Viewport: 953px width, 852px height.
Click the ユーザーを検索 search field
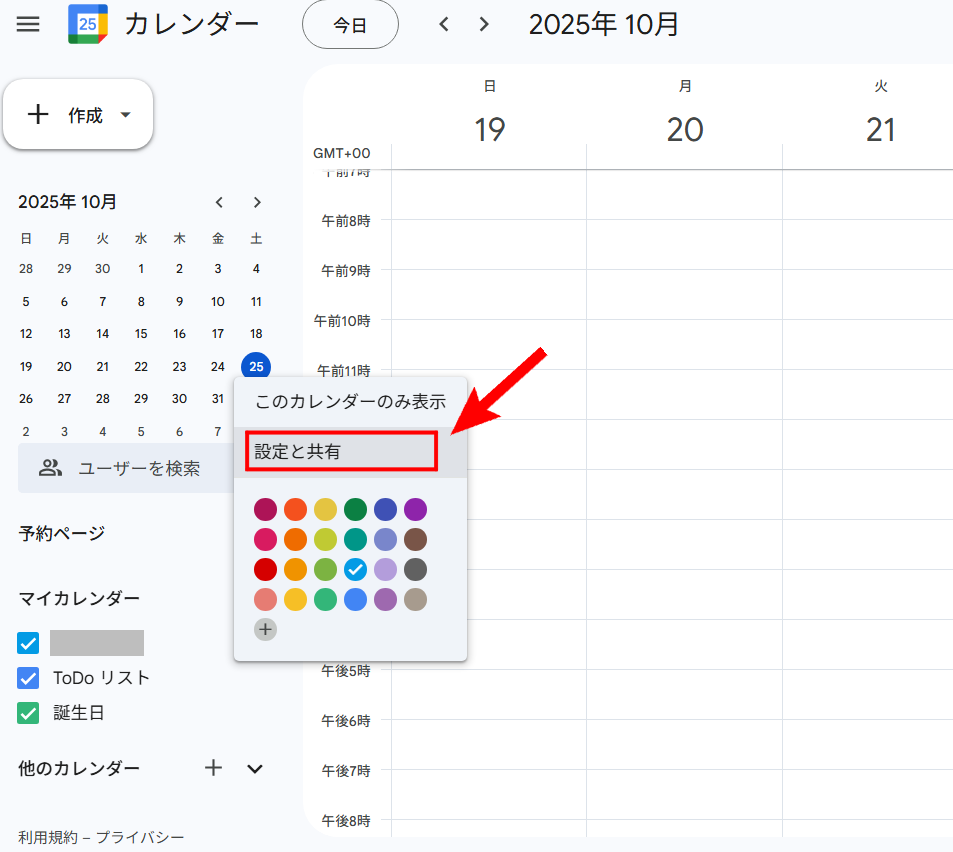pos(125,468)
